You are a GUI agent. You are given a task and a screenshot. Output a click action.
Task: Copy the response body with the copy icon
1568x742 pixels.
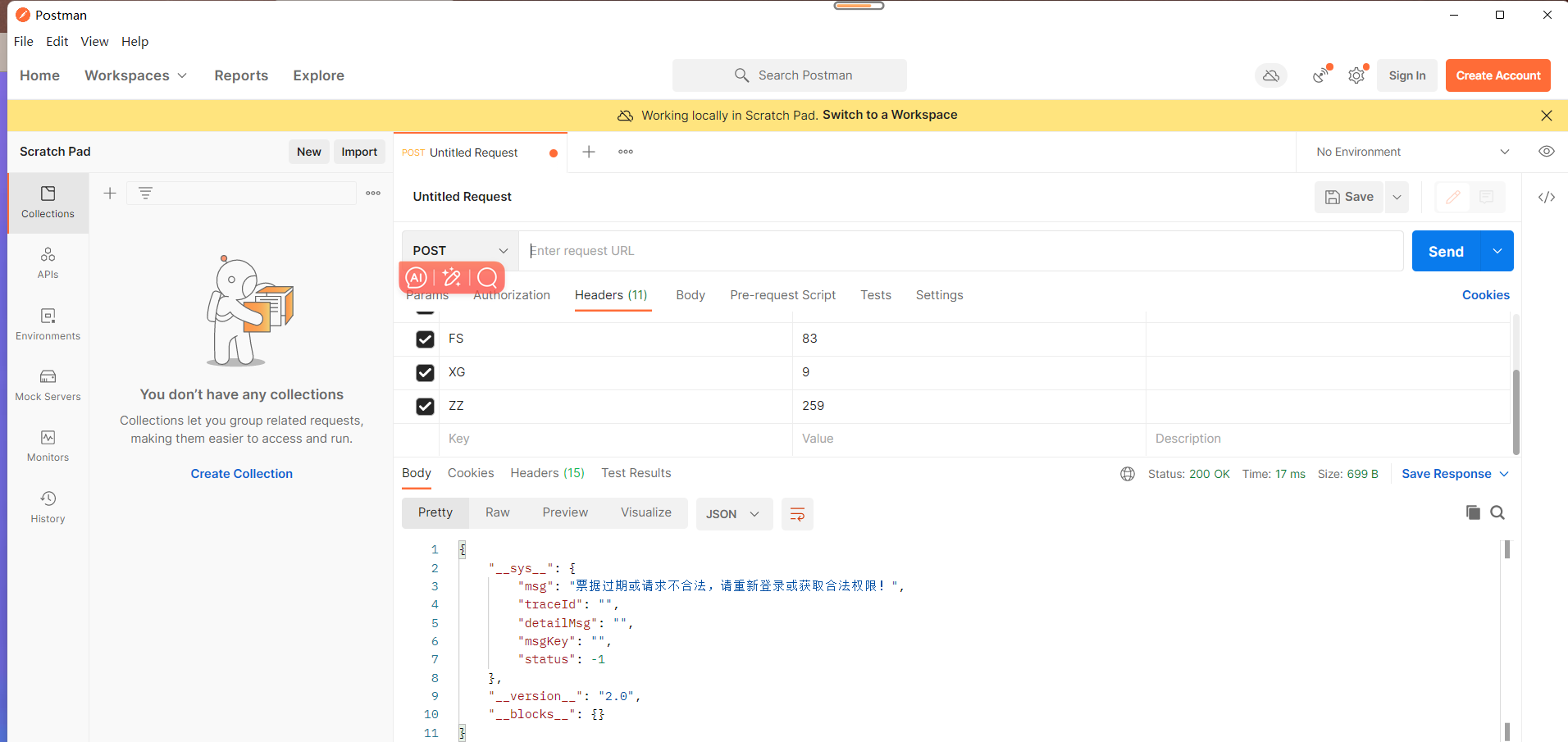(x=1473, y=512)
